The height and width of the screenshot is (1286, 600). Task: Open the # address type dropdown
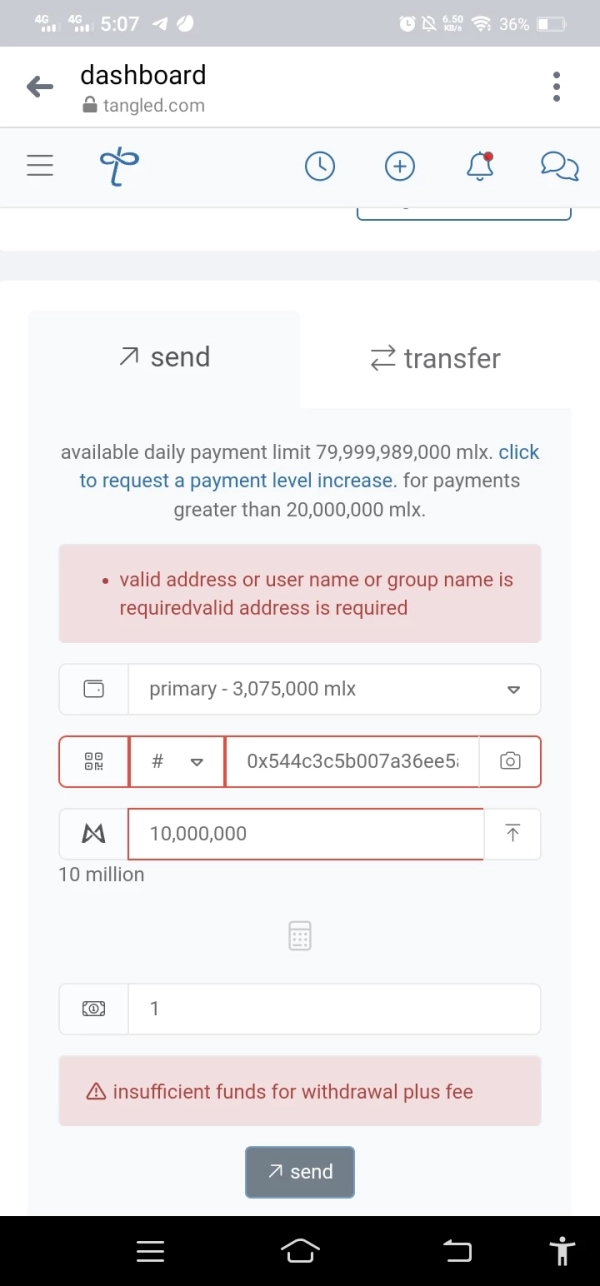point(177,762)
